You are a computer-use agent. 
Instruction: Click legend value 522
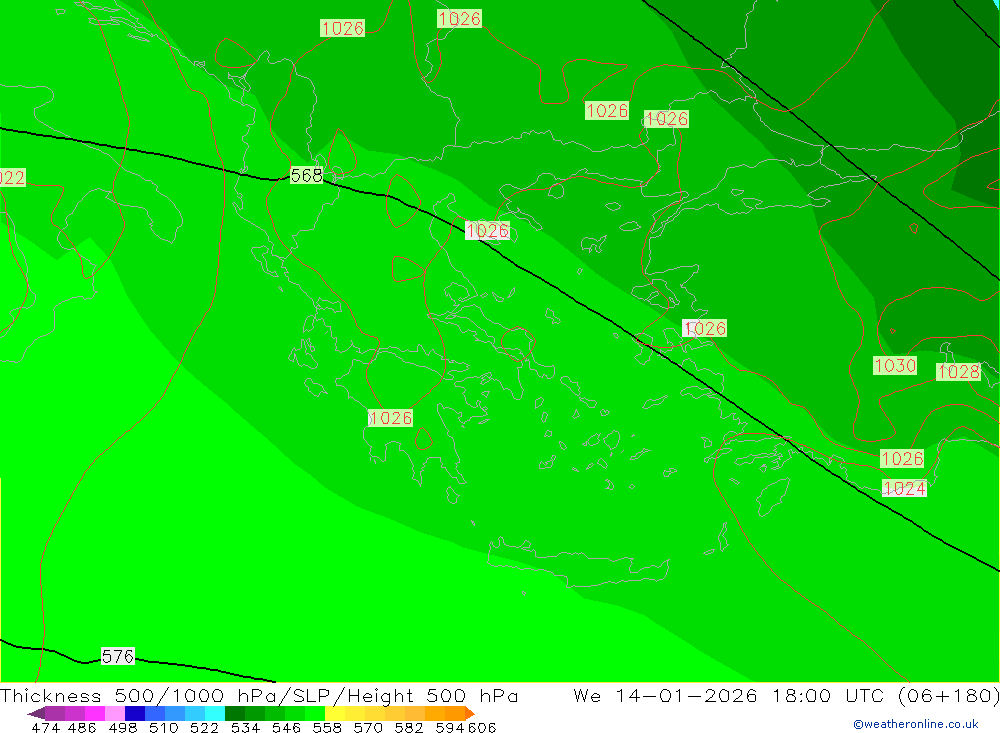[x=205, y=727]
